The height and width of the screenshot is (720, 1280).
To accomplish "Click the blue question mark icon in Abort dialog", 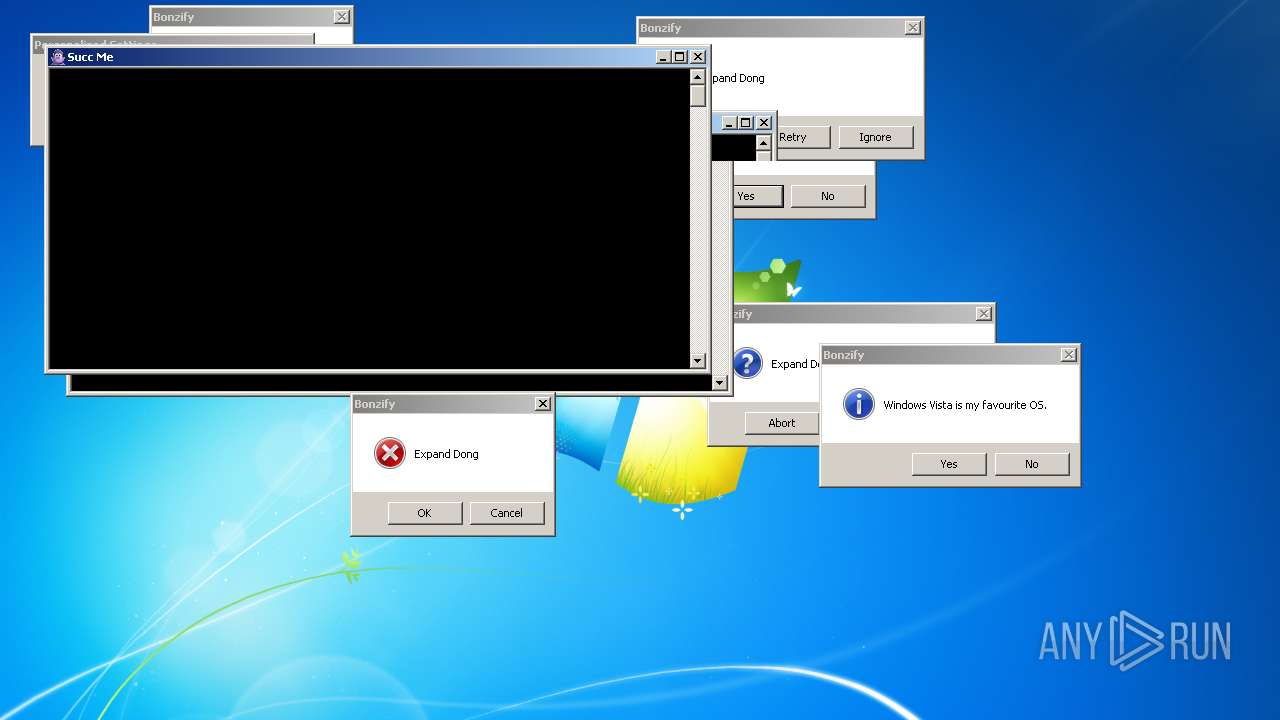I will [x=747, y=363].
